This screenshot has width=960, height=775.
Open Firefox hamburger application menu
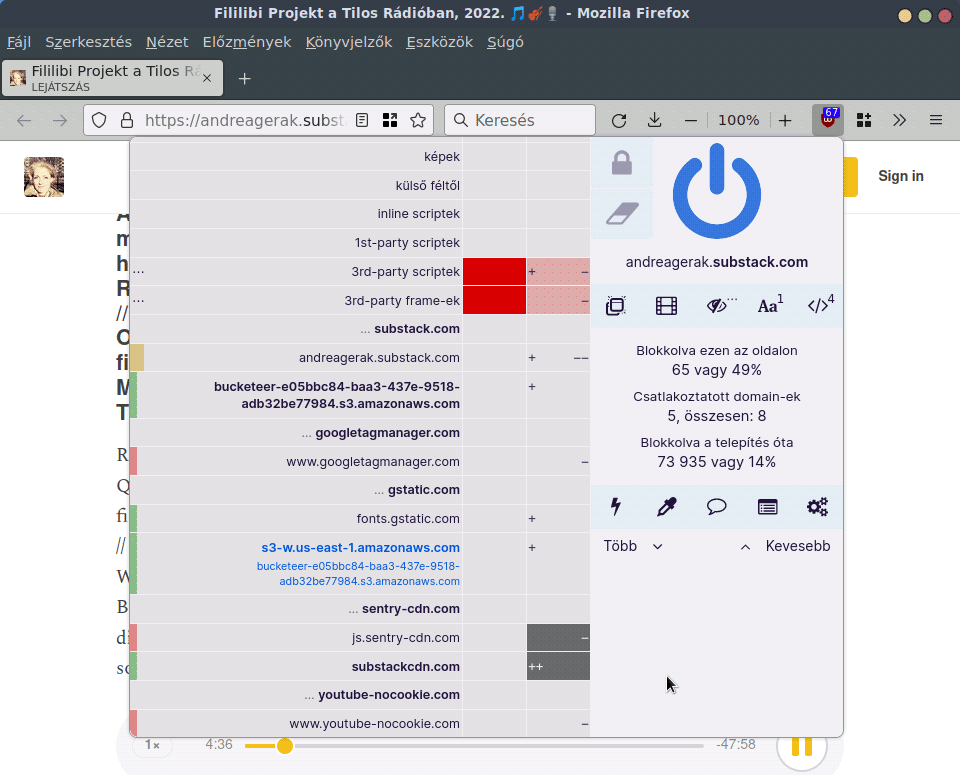(936, 120)
